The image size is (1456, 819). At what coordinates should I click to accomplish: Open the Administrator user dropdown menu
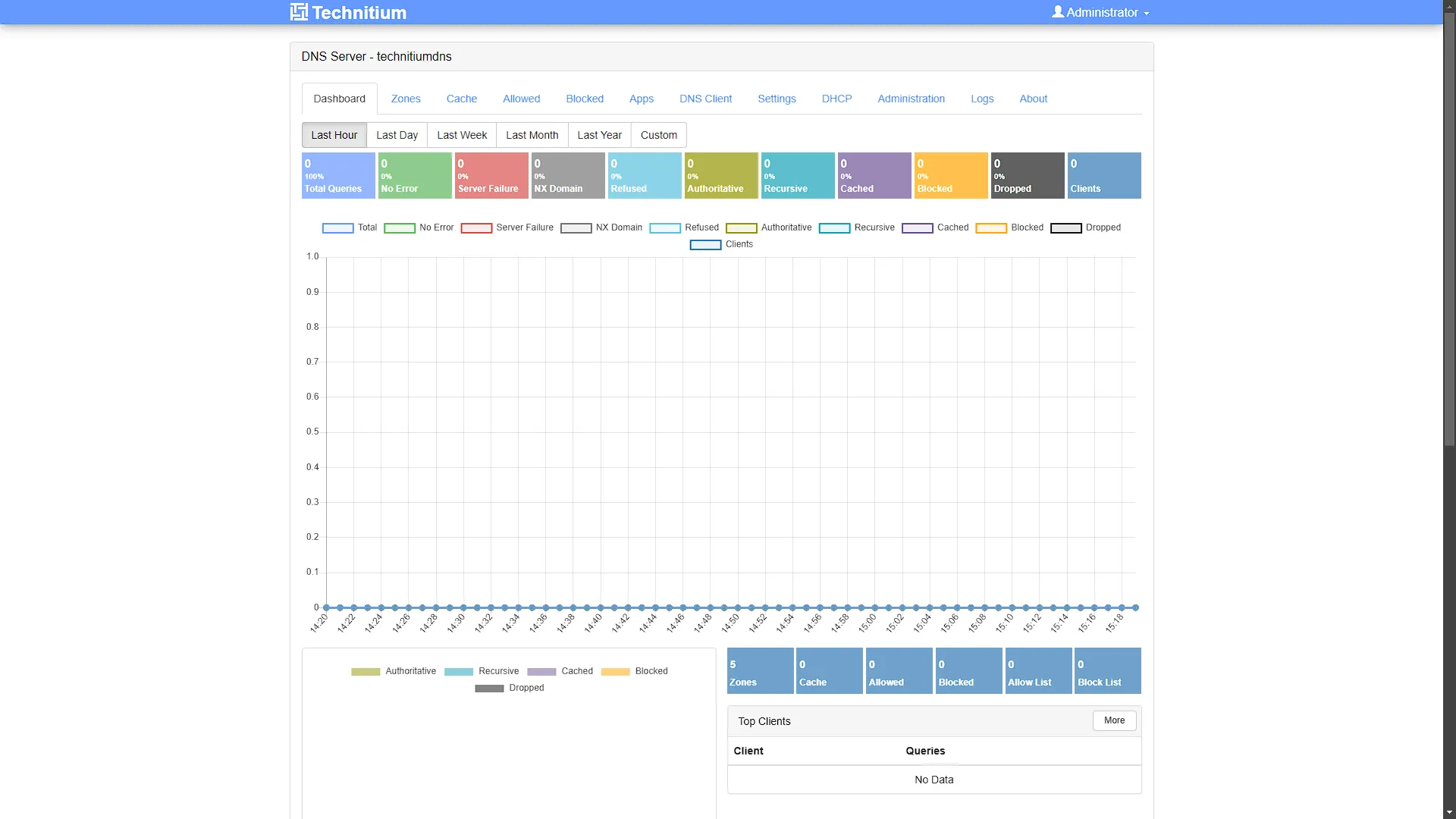tap(1100, 12)
